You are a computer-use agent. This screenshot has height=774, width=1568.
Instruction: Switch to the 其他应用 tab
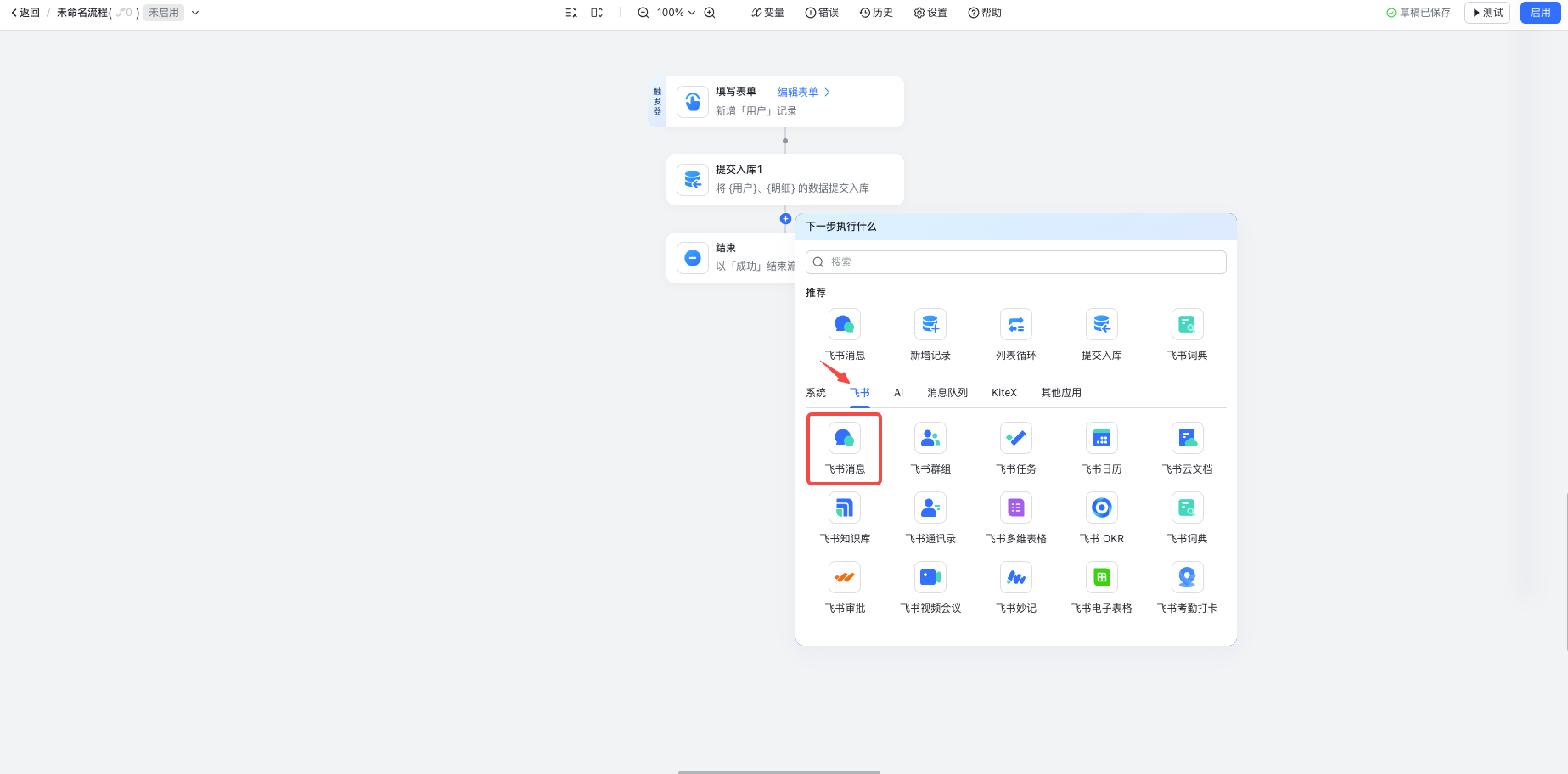1061,393
